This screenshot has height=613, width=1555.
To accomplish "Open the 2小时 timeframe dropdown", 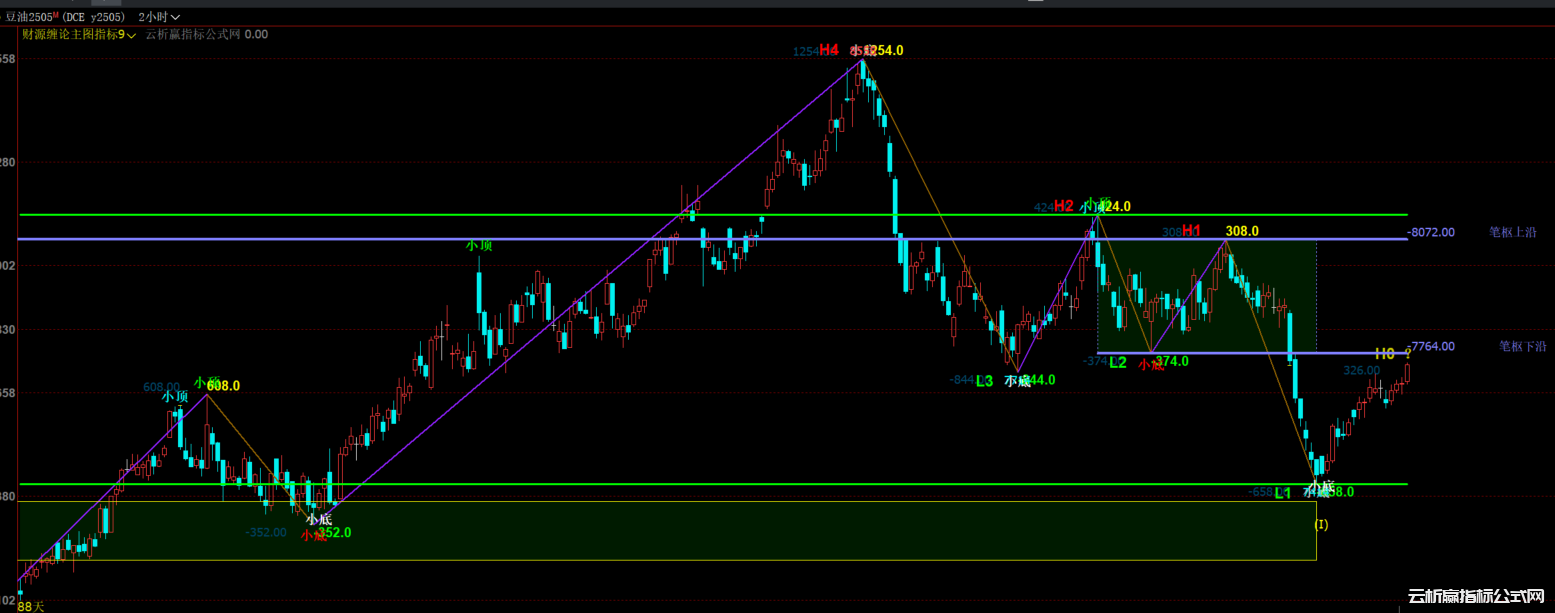I will pyautogui.click(x=160, y=17).
